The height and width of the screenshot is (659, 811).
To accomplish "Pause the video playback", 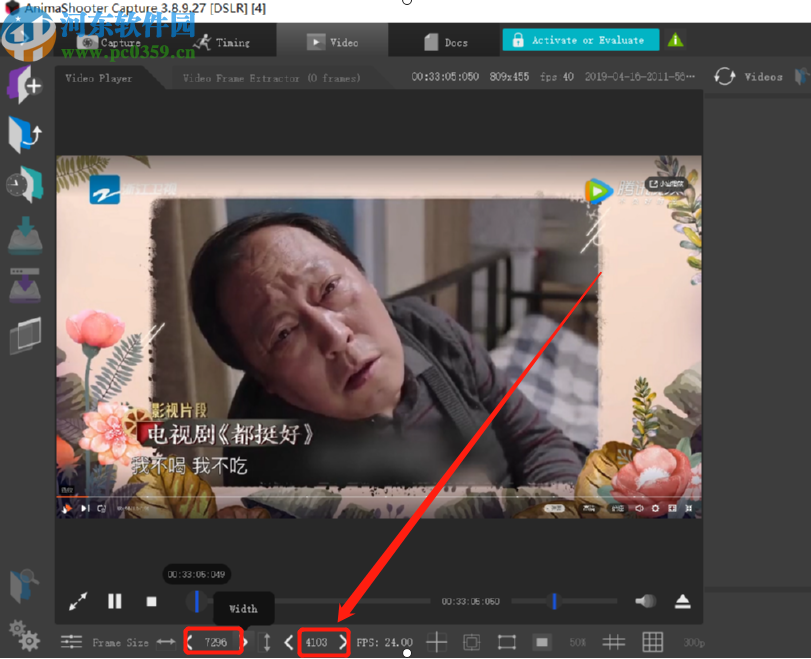I will 114,602.
